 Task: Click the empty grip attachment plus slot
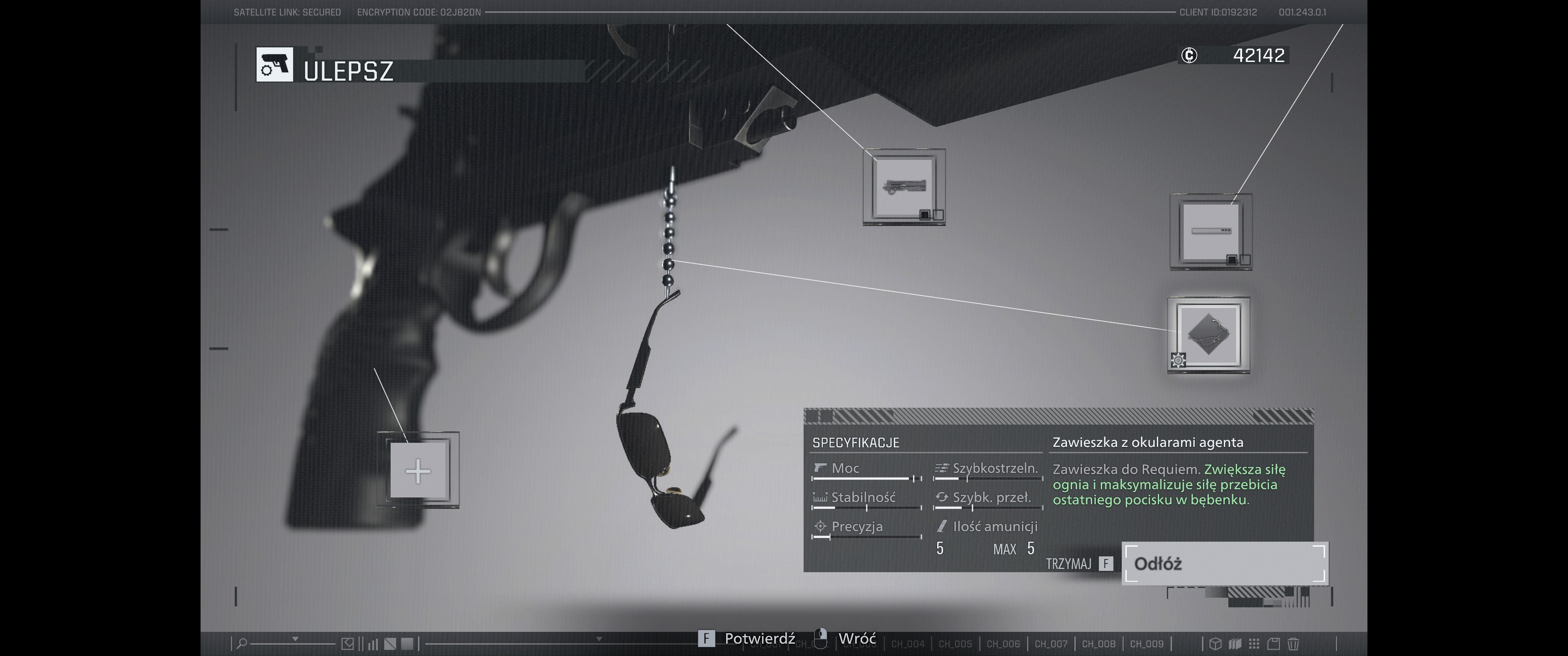418,471
